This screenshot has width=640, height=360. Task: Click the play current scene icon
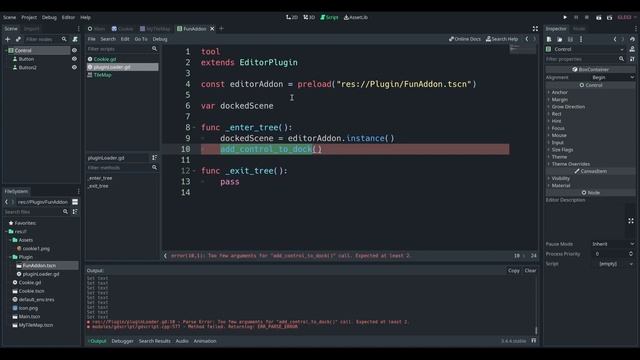point(598,18)
